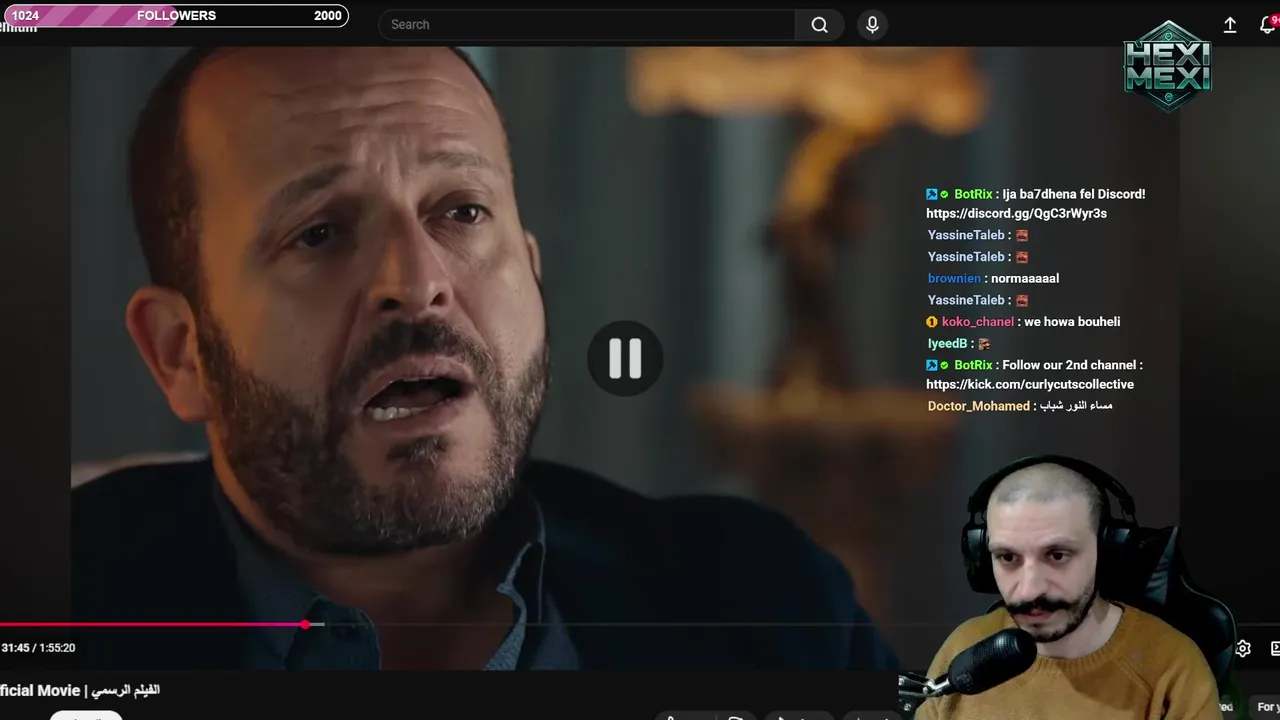Open the kick.com/curlycutscollective chat link
The image size is (1280, 720).
point(1030,385)
